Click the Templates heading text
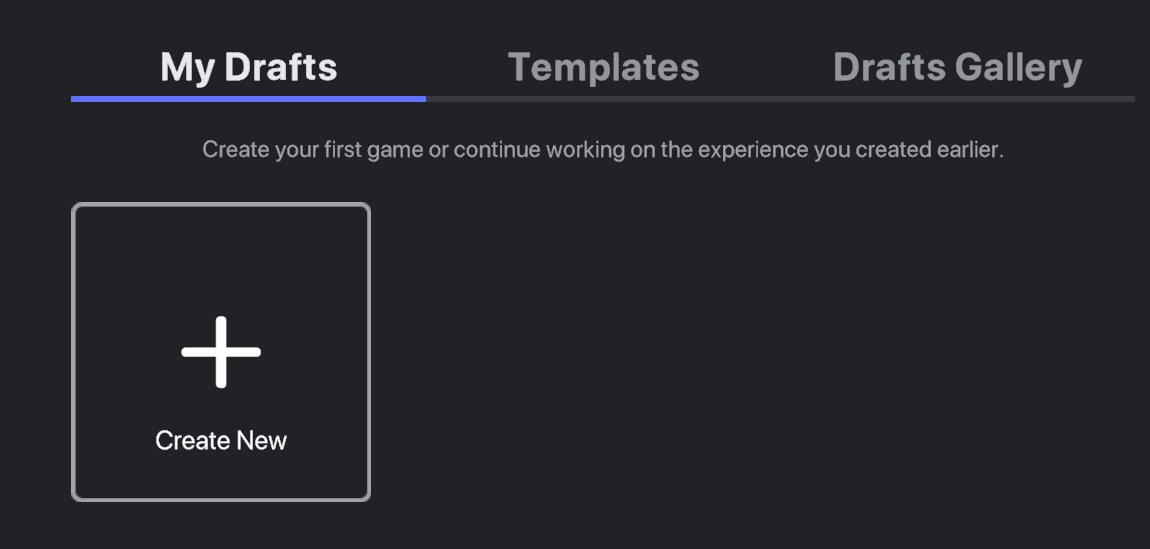1150x549 pixels. 603,67
